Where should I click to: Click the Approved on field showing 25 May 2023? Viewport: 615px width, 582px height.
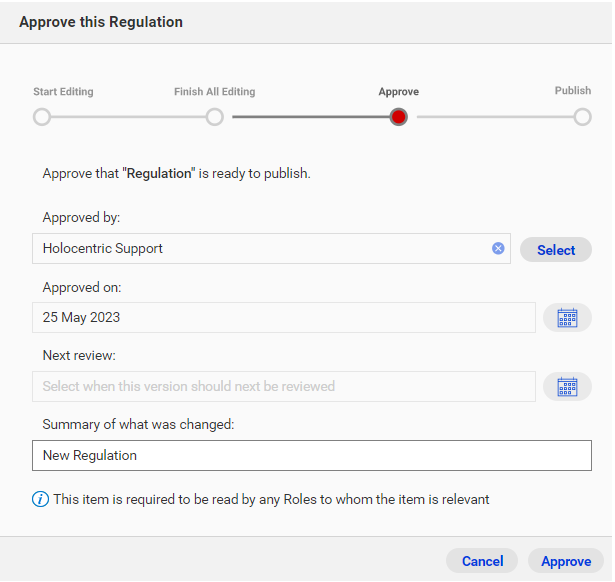point(284,318)
